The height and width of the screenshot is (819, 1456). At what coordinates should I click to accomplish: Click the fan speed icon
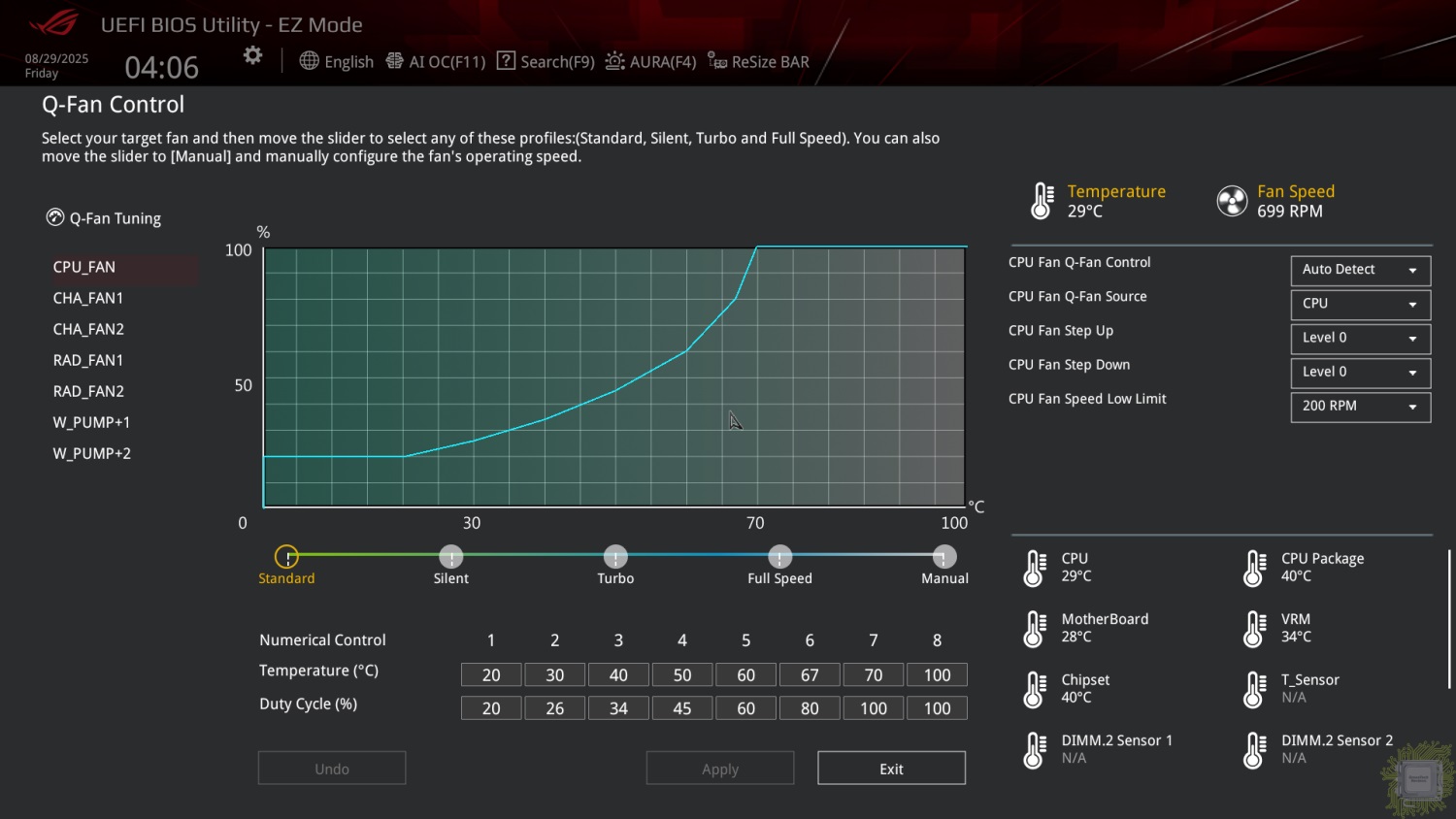pyautogui.click(x=1232, y=201)
